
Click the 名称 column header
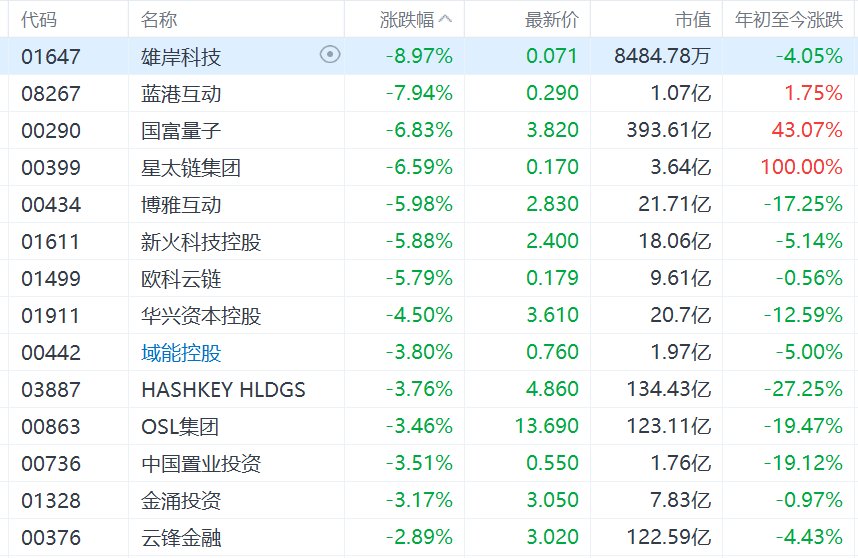pyautogui.click(x=160, y=19)
